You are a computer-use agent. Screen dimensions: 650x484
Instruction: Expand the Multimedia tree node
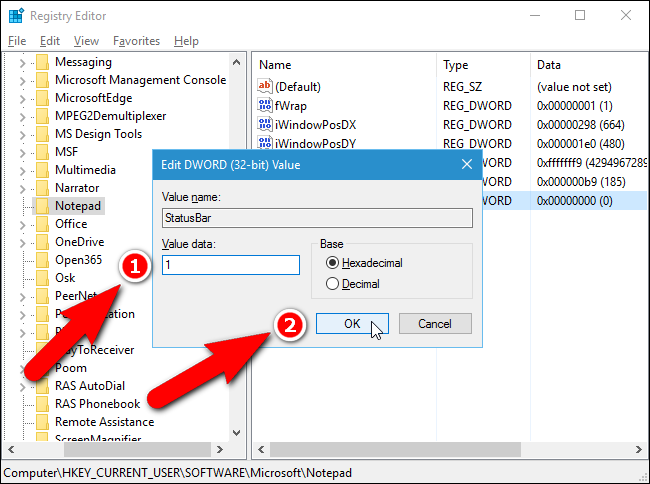(22, 171)
